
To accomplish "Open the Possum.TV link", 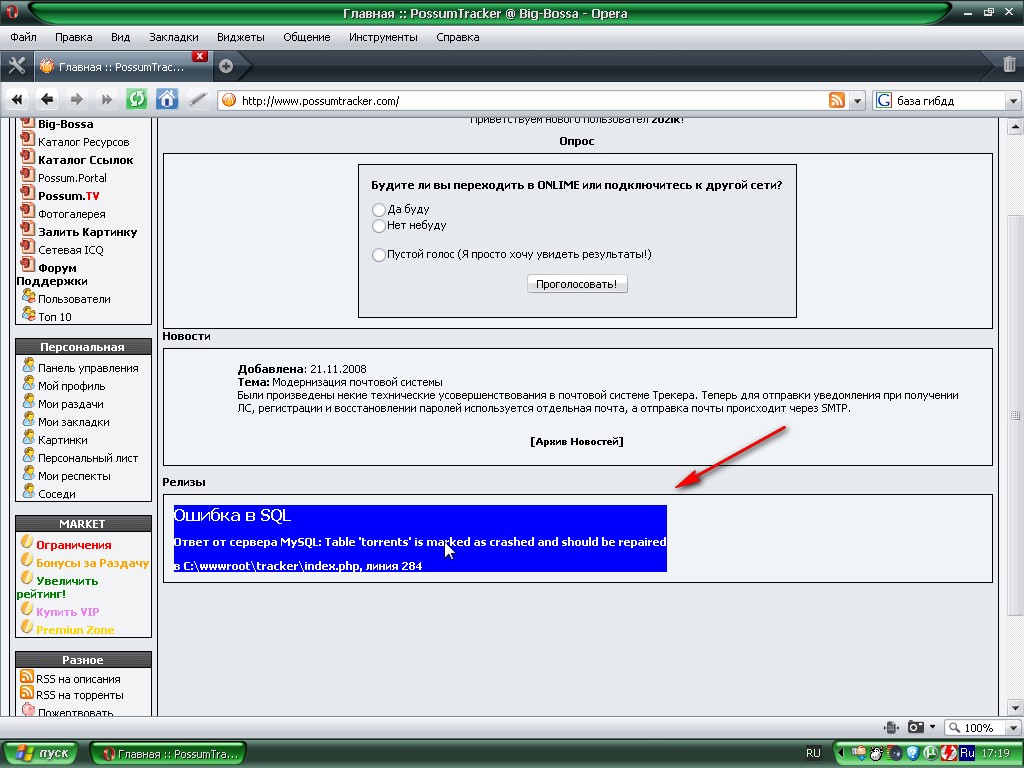I will [69, 196].
